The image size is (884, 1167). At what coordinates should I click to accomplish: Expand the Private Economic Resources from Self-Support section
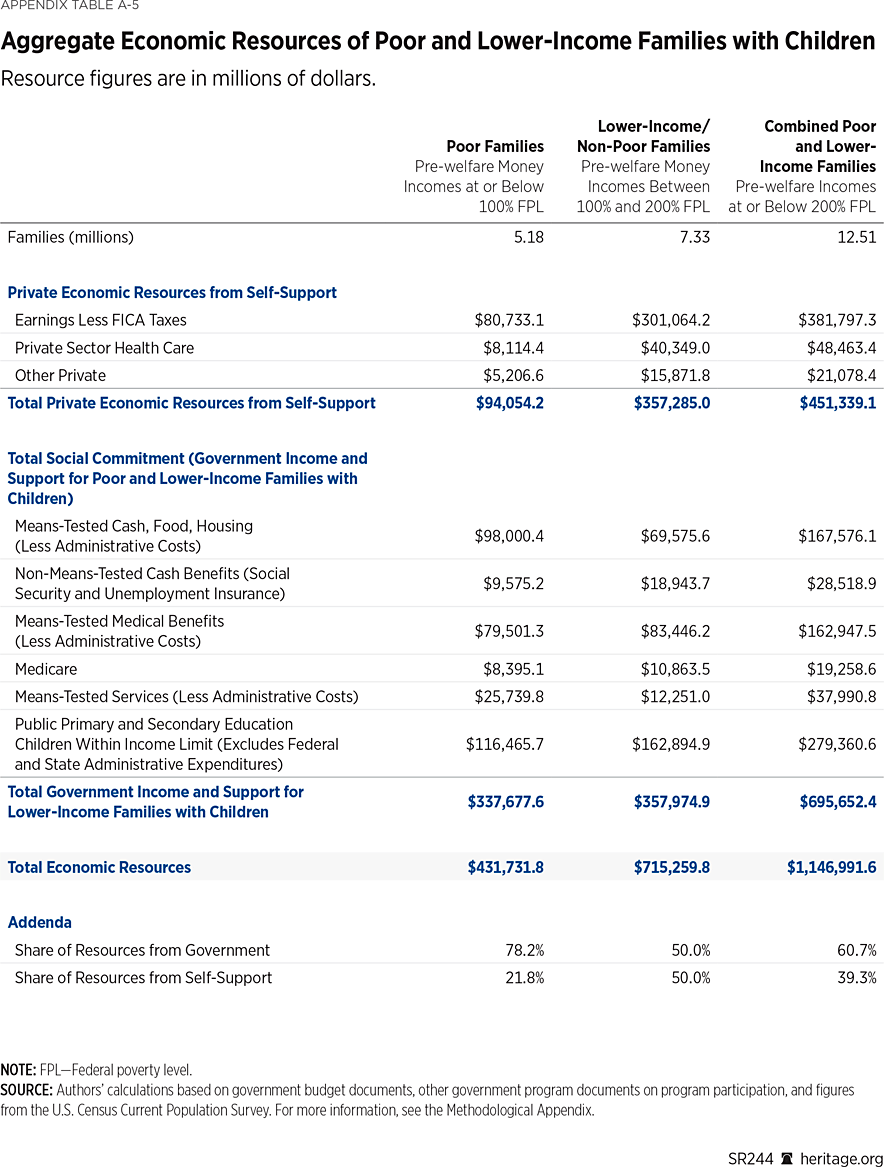tap(172, 292)
